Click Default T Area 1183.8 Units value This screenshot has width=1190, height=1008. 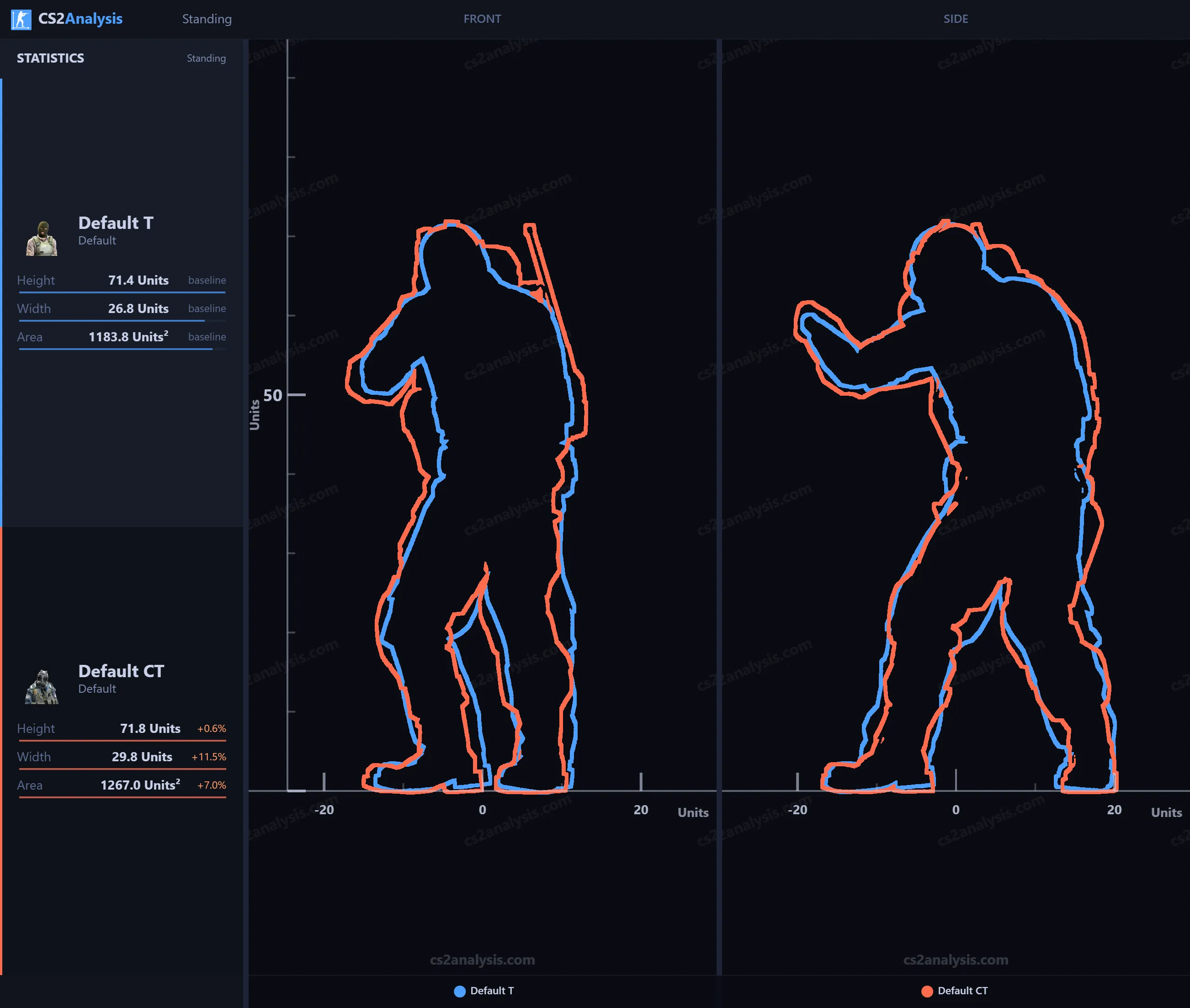pyautogui.click(x=128, y=337)
